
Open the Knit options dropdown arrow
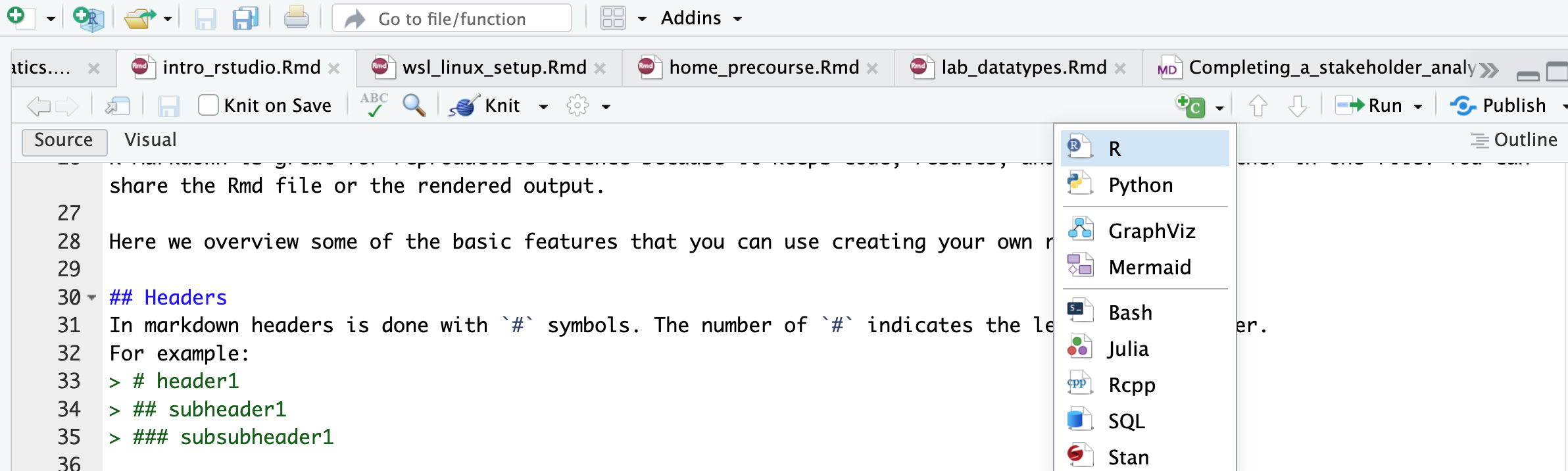click(x=543, y=107)
